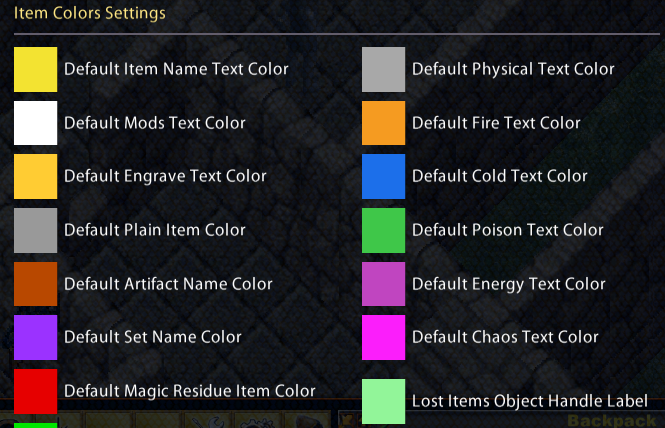Click the Backpack label
Screen dimensions: 665x428
click(x=612, y=421)
